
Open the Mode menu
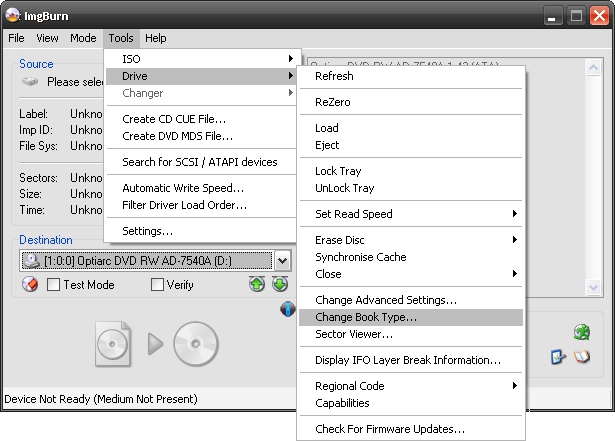83,38
